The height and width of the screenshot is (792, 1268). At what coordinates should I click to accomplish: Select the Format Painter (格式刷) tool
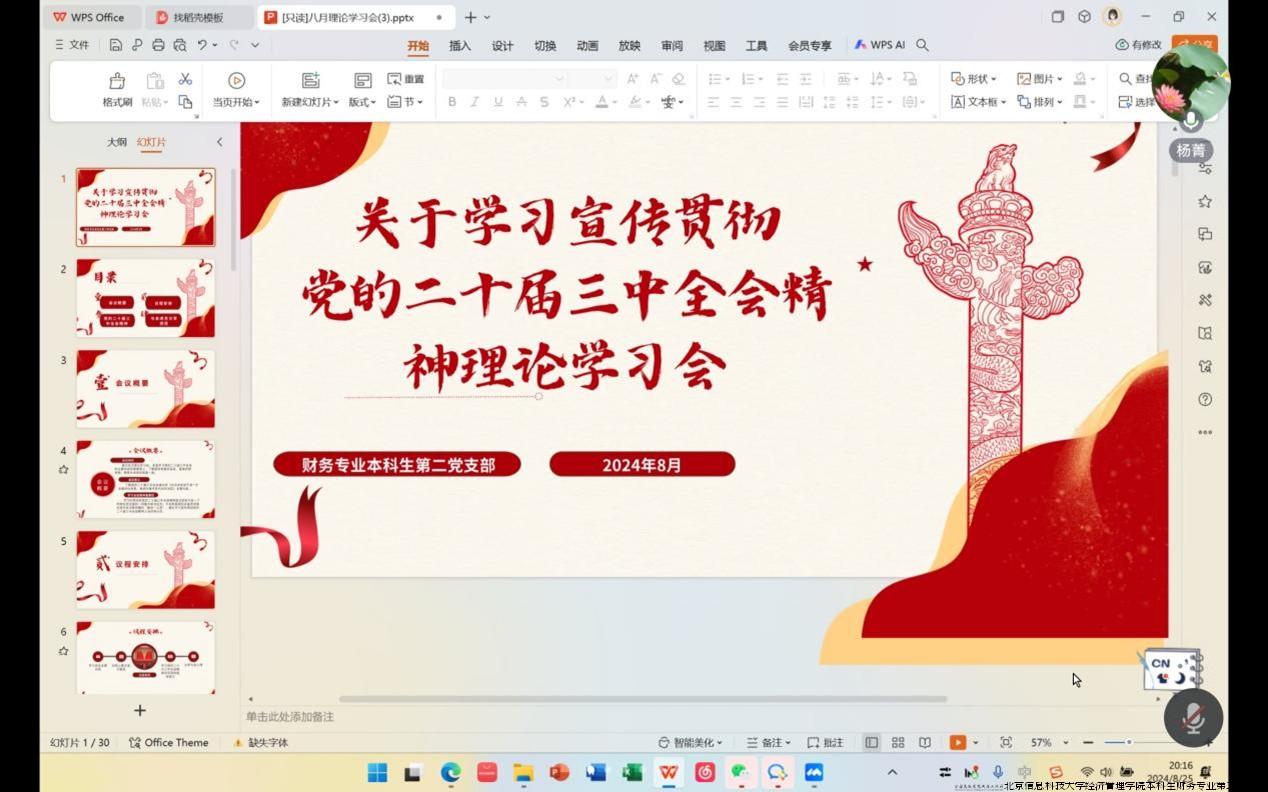click(x=116, y=88)
